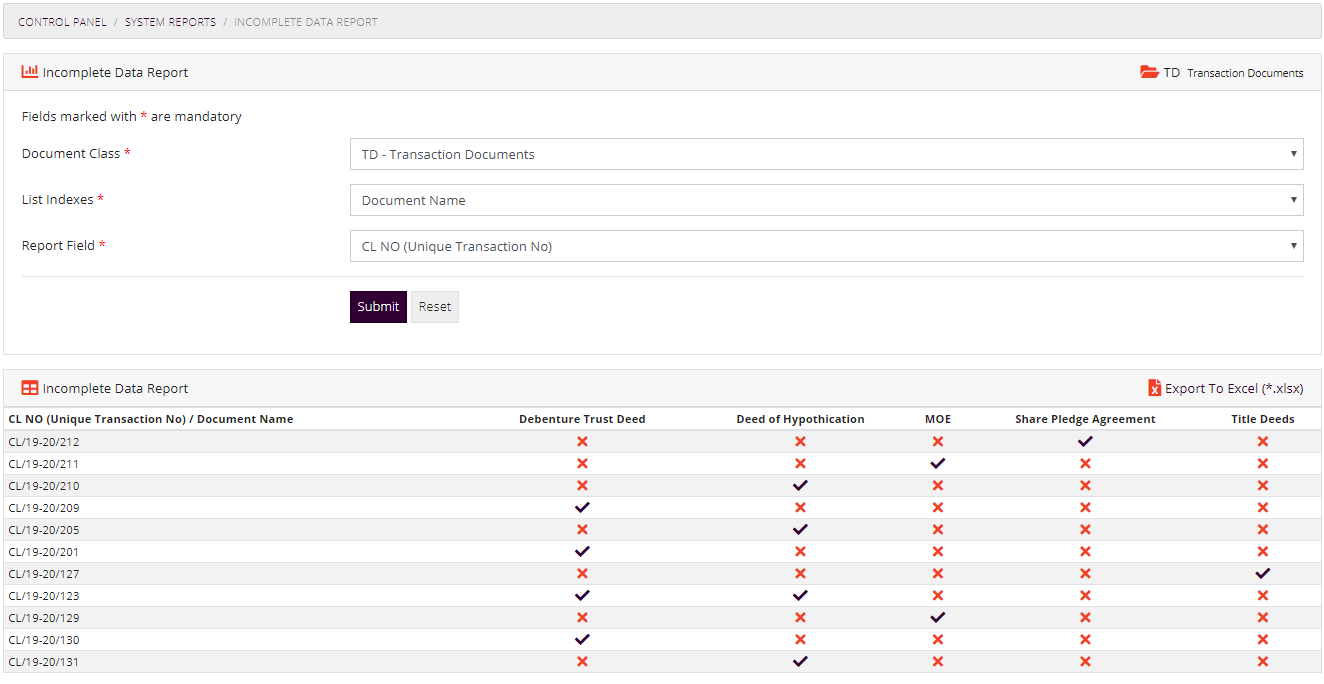Open the Document Class dropdown
Viewport: 1324px width, 684px height.
click(826, 154)
